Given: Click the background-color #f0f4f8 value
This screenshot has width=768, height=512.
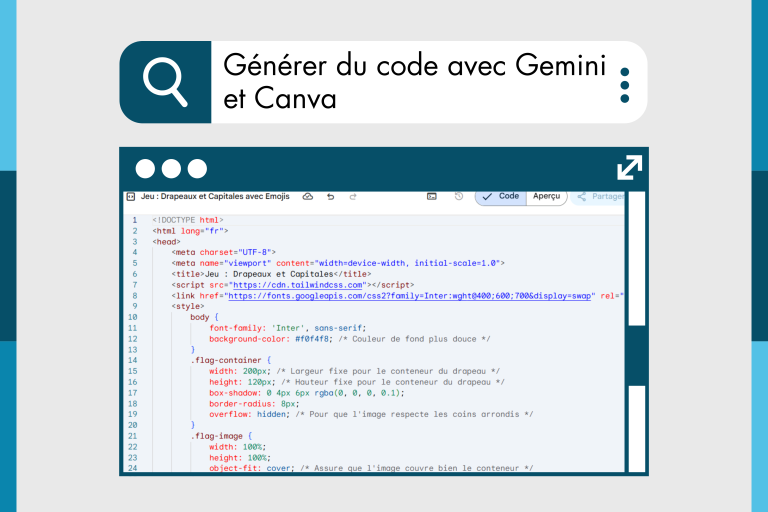Looking at the screenshot, I should click(x=312, y=339).
